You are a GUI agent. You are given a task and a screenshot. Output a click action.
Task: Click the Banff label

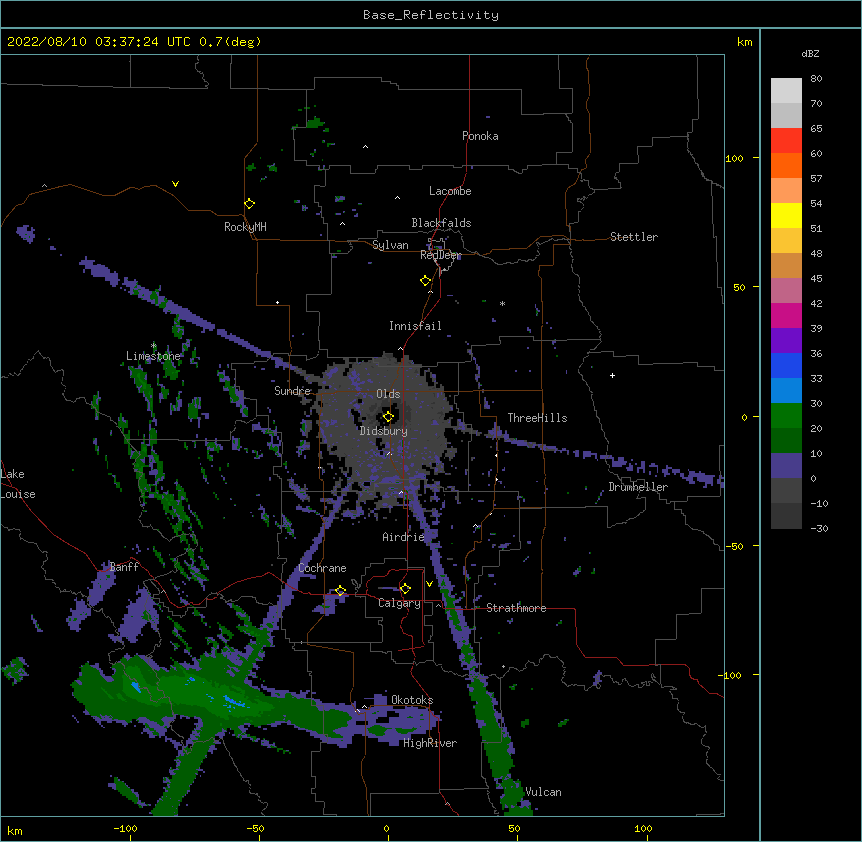[124, 567]
